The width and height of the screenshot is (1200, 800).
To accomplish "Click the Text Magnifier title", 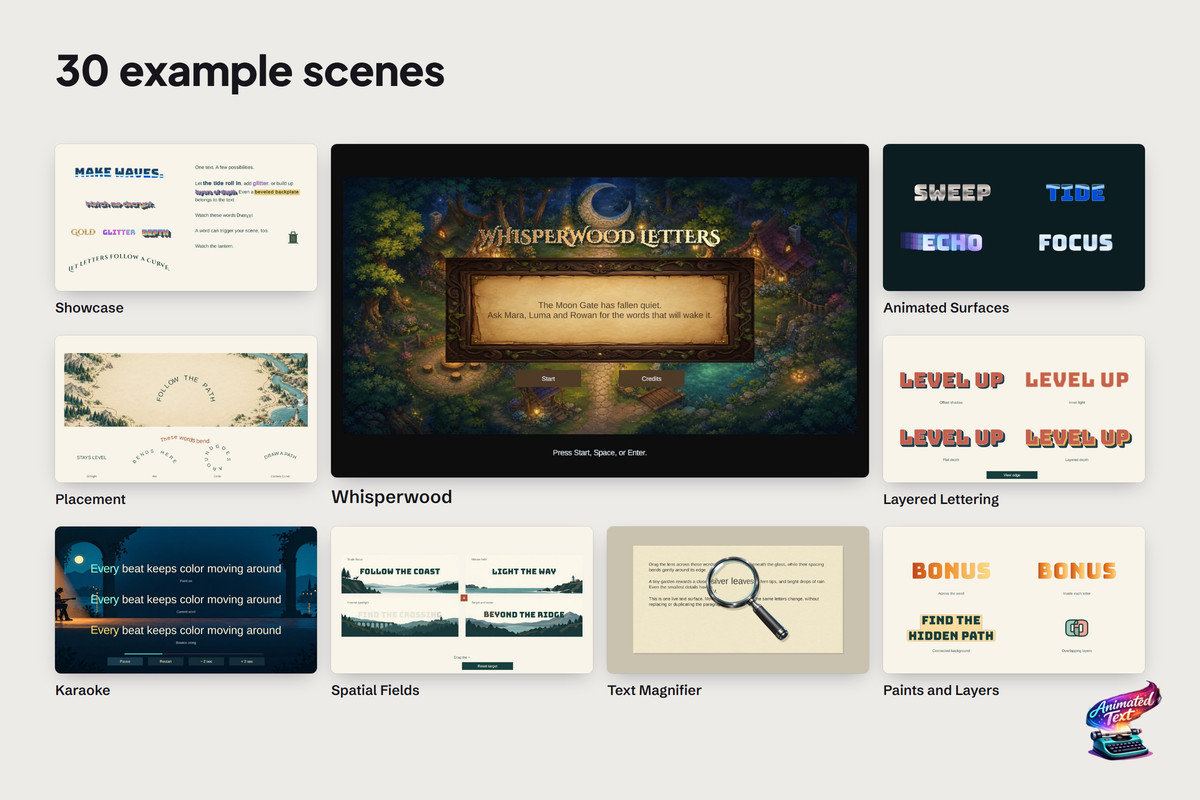I will (x=655, y=690).
